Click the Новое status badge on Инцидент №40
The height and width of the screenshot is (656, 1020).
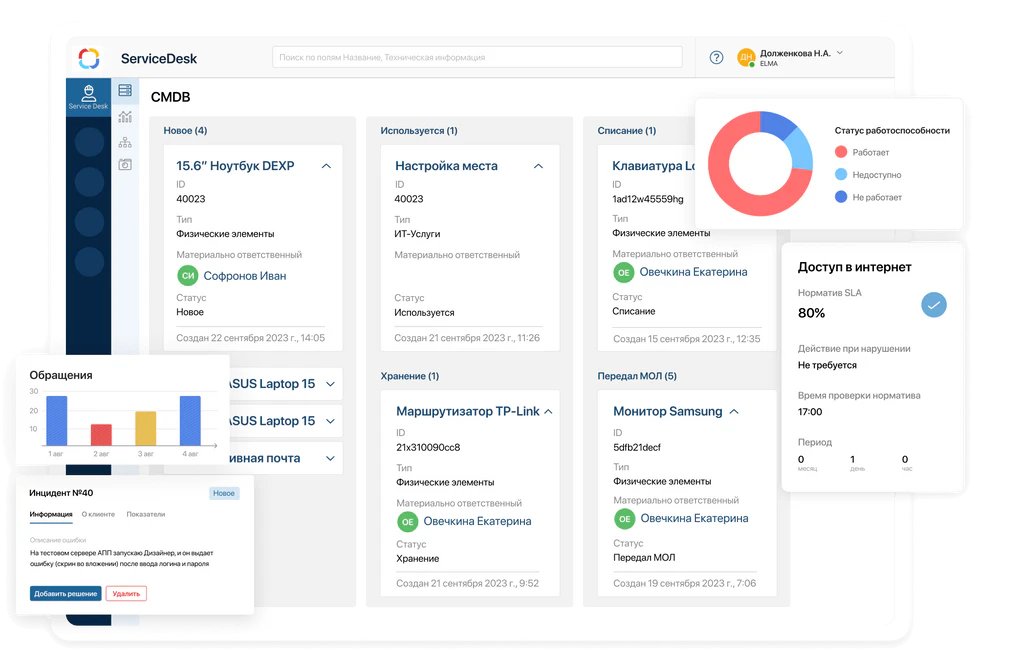tap(224, 493)
